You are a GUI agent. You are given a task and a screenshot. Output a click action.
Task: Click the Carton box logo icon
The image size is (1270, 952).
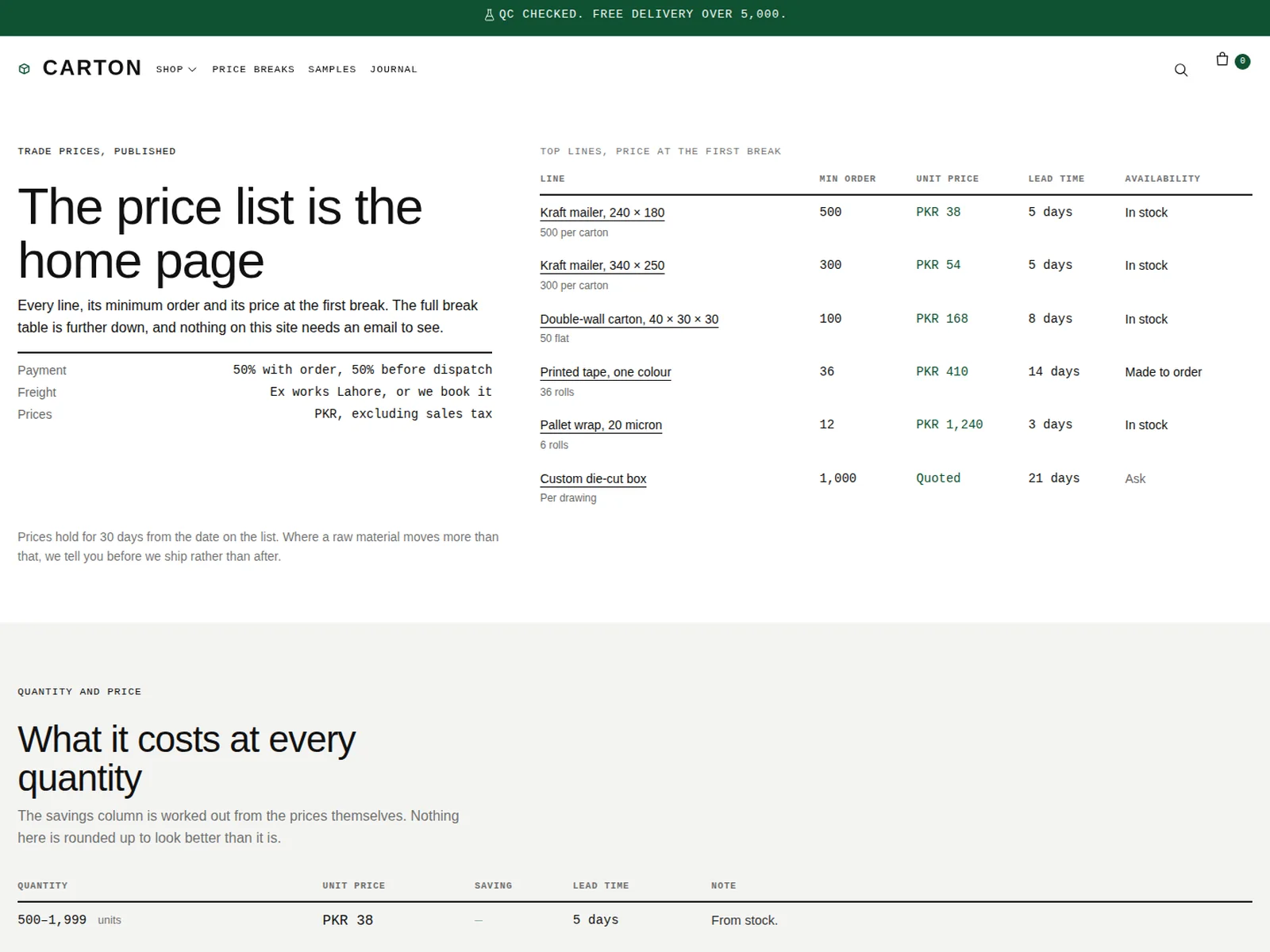[25, 69]
